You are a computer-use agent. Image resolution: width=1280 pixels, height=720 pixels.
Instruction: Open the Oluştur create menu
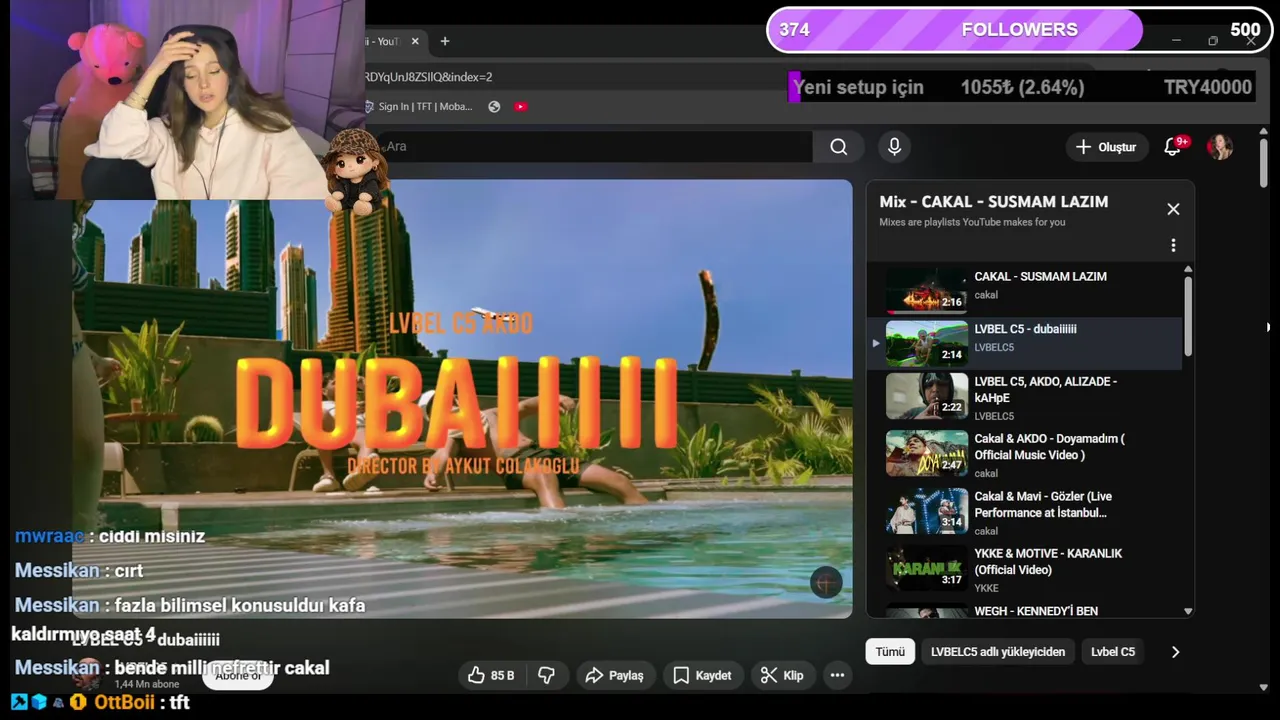(1106, 147)
